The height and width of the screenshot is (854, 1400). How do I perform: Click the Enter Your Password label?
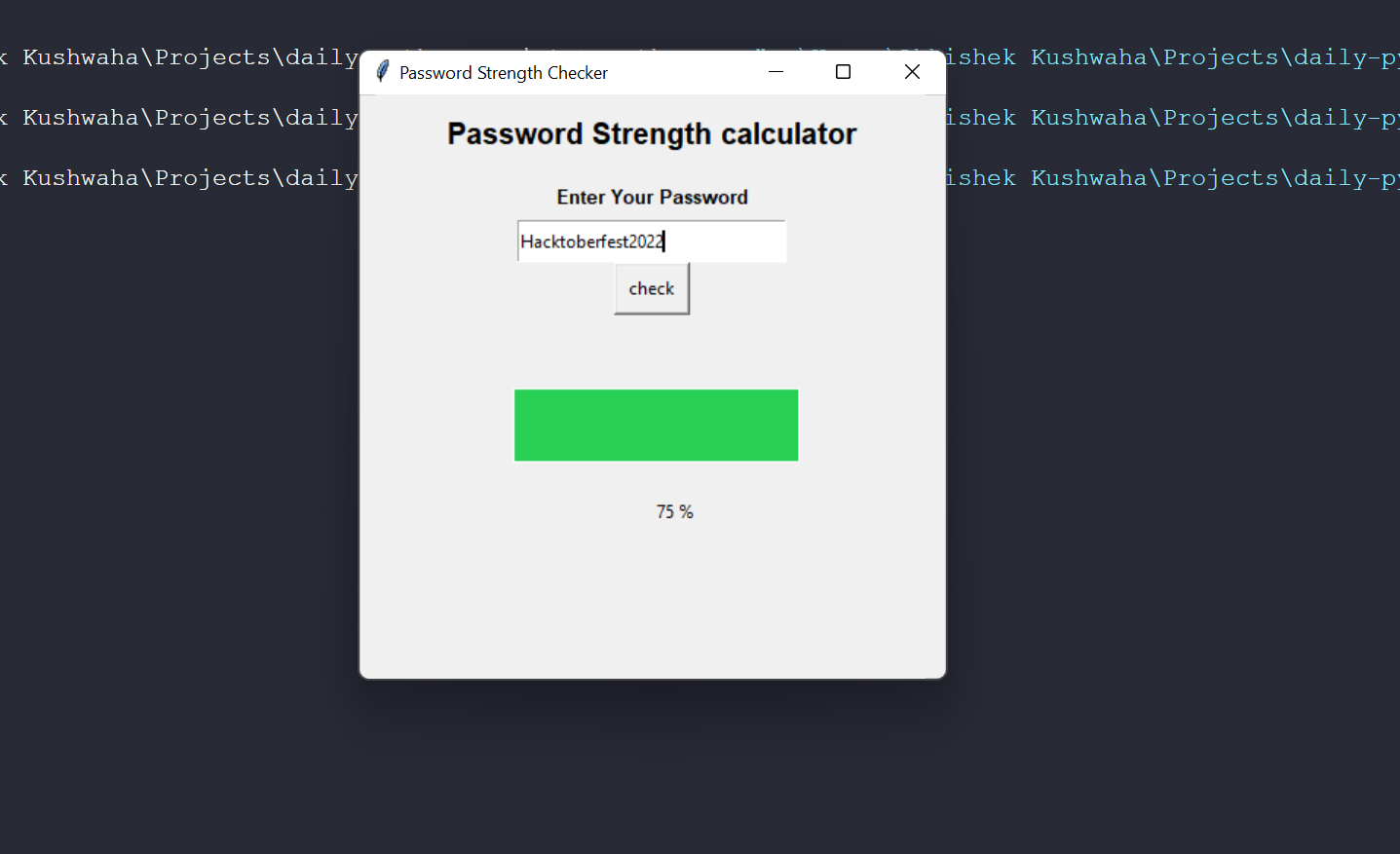pyautogui.click(x=652, y=197)
